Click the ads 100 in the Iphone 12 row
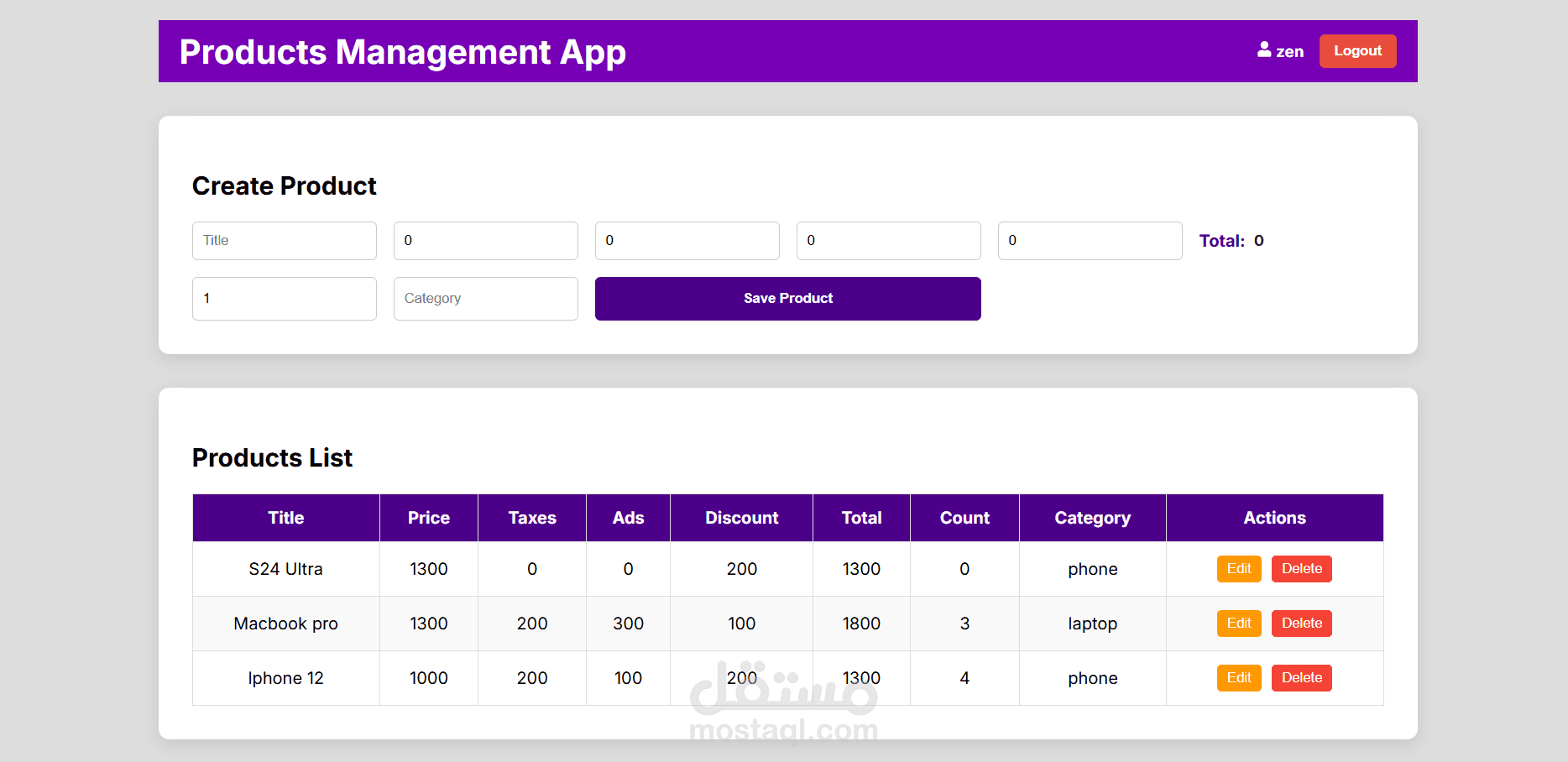Screen dimensions: 1568x762 [x=628, y=678]
